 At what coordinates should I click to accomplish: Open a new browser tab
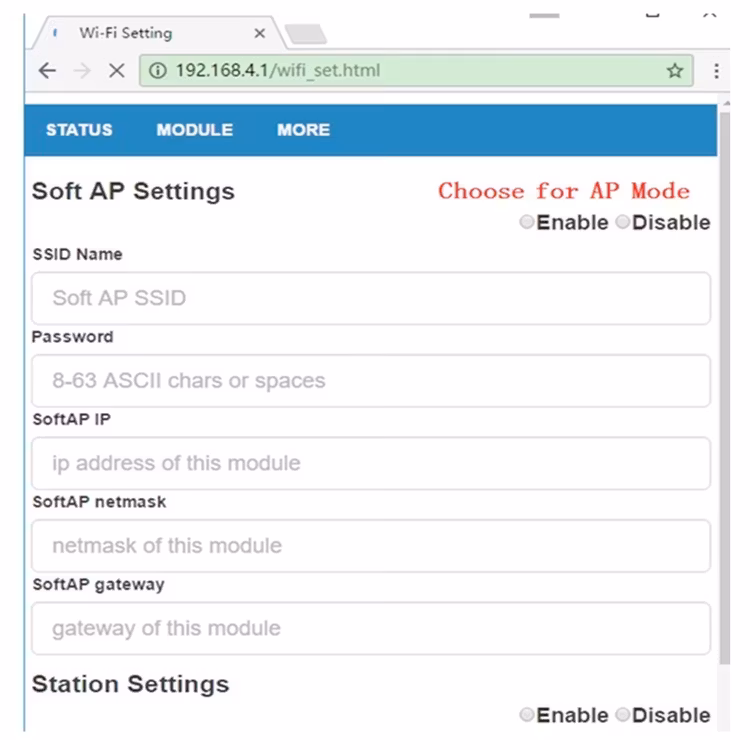click(x=306, y=34)
